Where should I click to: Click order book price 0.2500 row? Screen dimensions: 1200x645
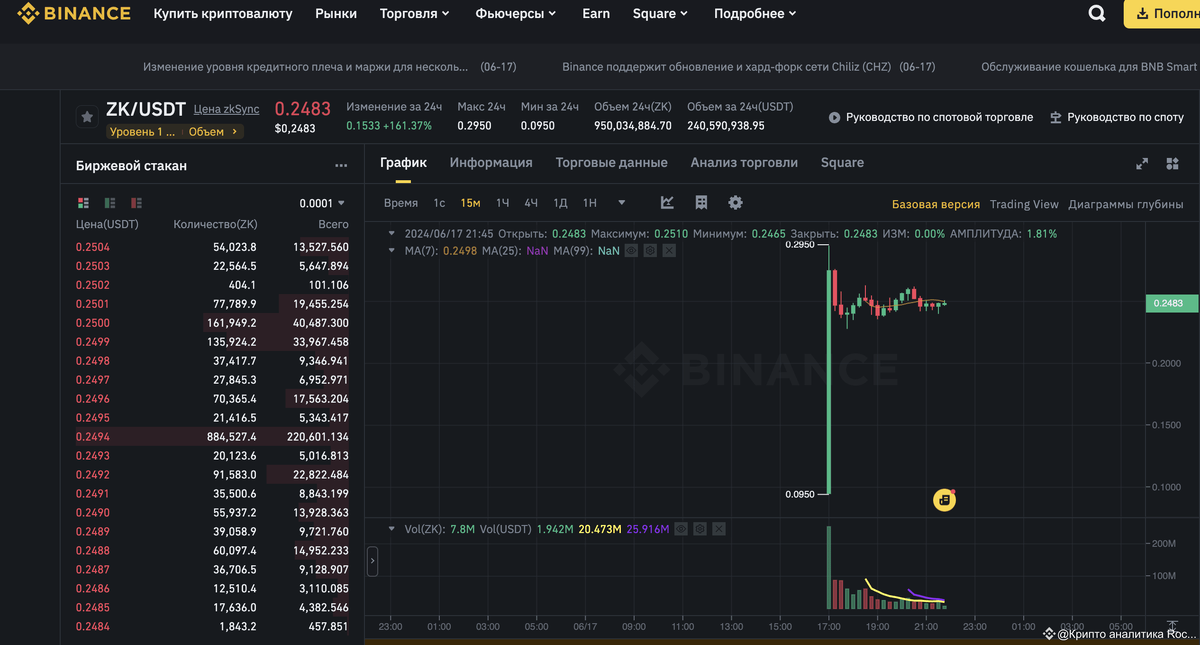pyautogui.click(x=213, y=323)
